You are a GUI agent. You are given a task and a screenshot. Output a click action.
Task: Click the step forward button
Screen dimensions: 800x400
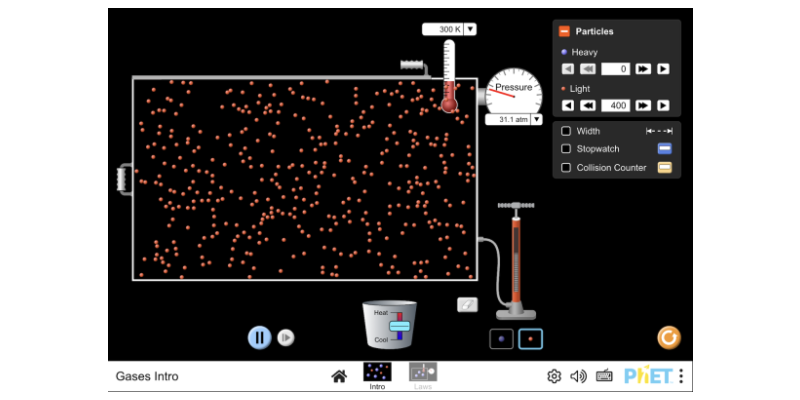[285, 338]
